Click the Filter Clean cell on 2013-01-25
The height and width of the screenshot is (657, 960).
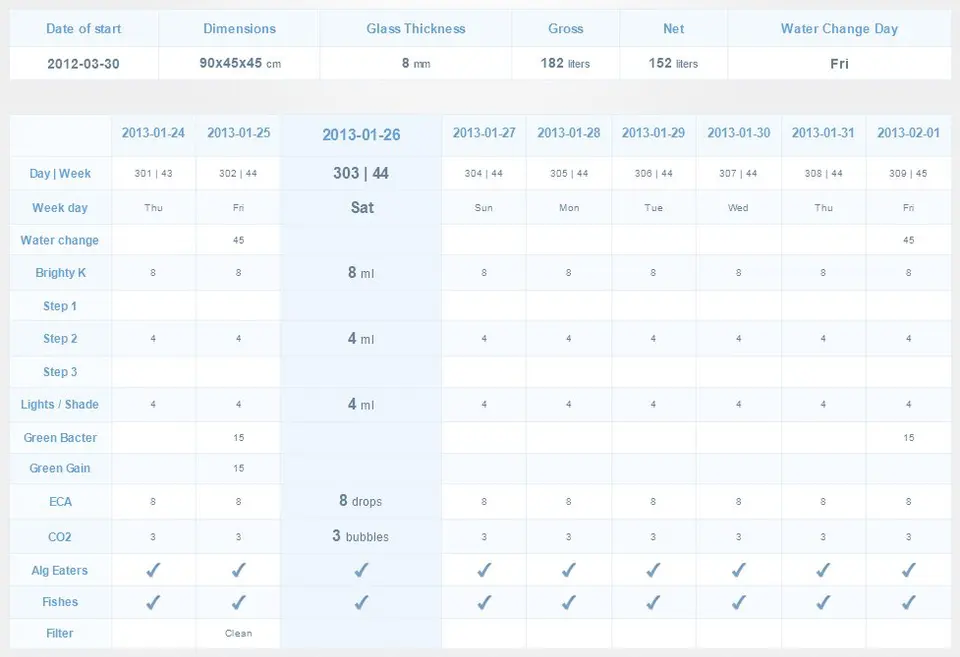(x=238, y=633)
